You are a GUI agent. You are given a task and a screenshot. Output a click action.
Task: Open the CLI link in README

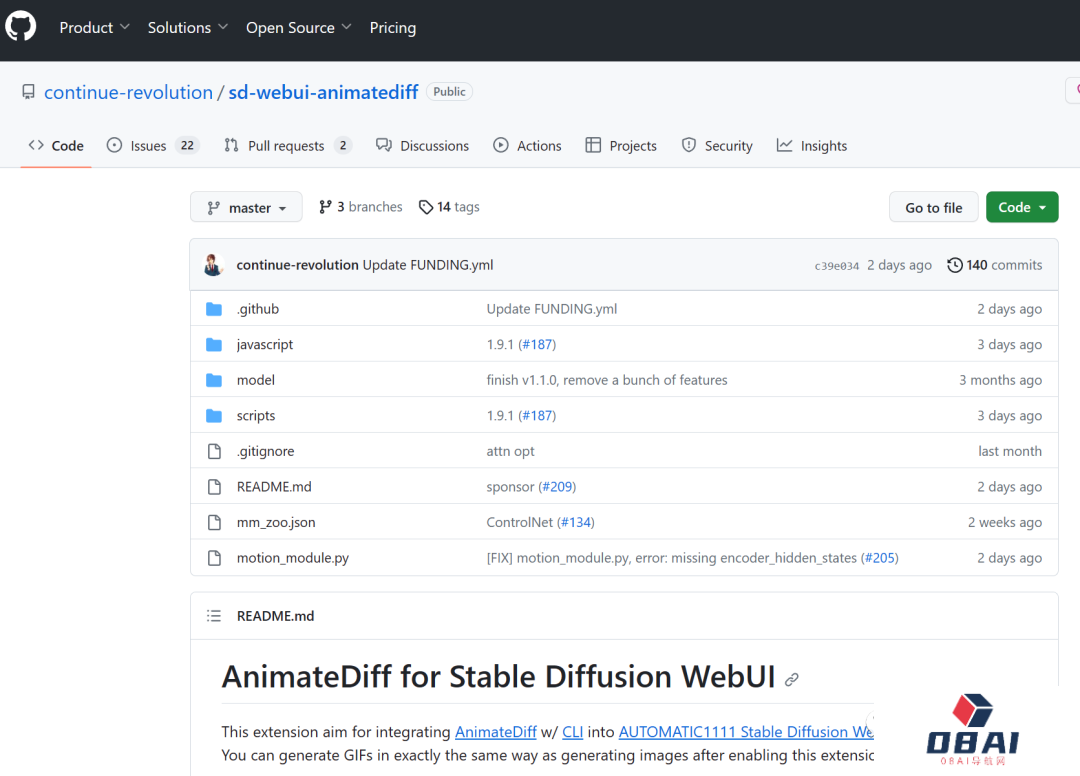pos(572,732)
